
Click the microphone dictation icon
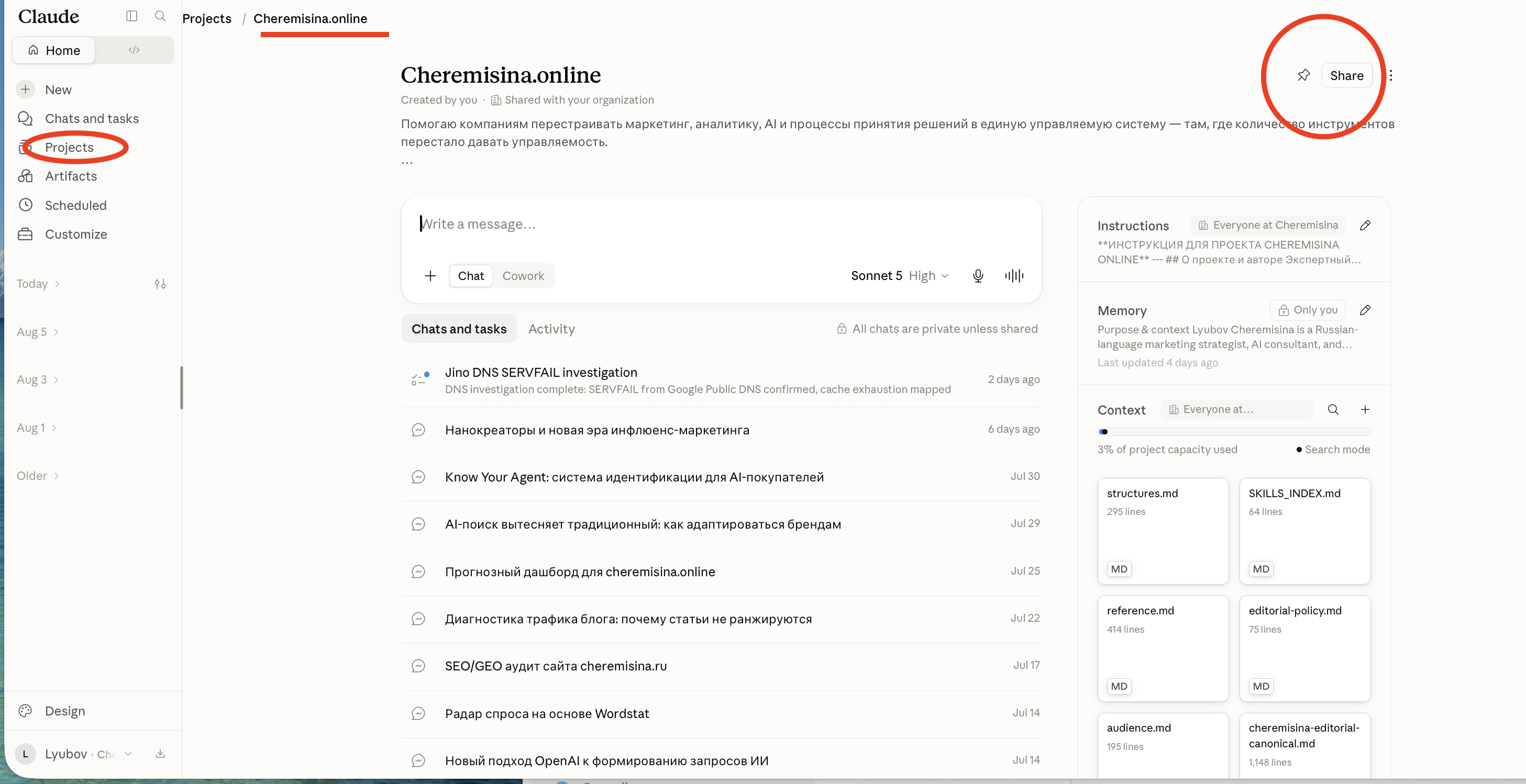[x=978, y=276]
